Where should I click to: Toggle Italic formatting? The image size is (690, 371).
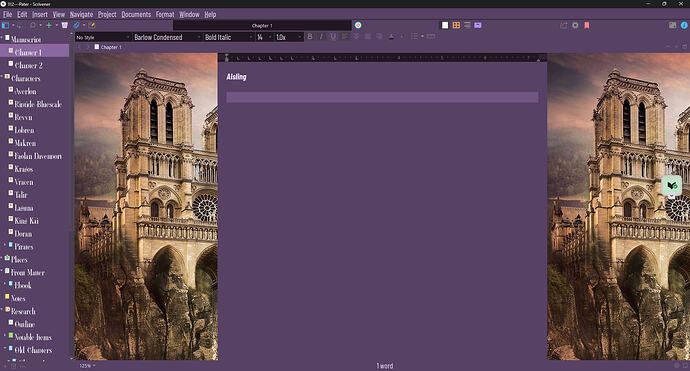[x=321, y=37]
